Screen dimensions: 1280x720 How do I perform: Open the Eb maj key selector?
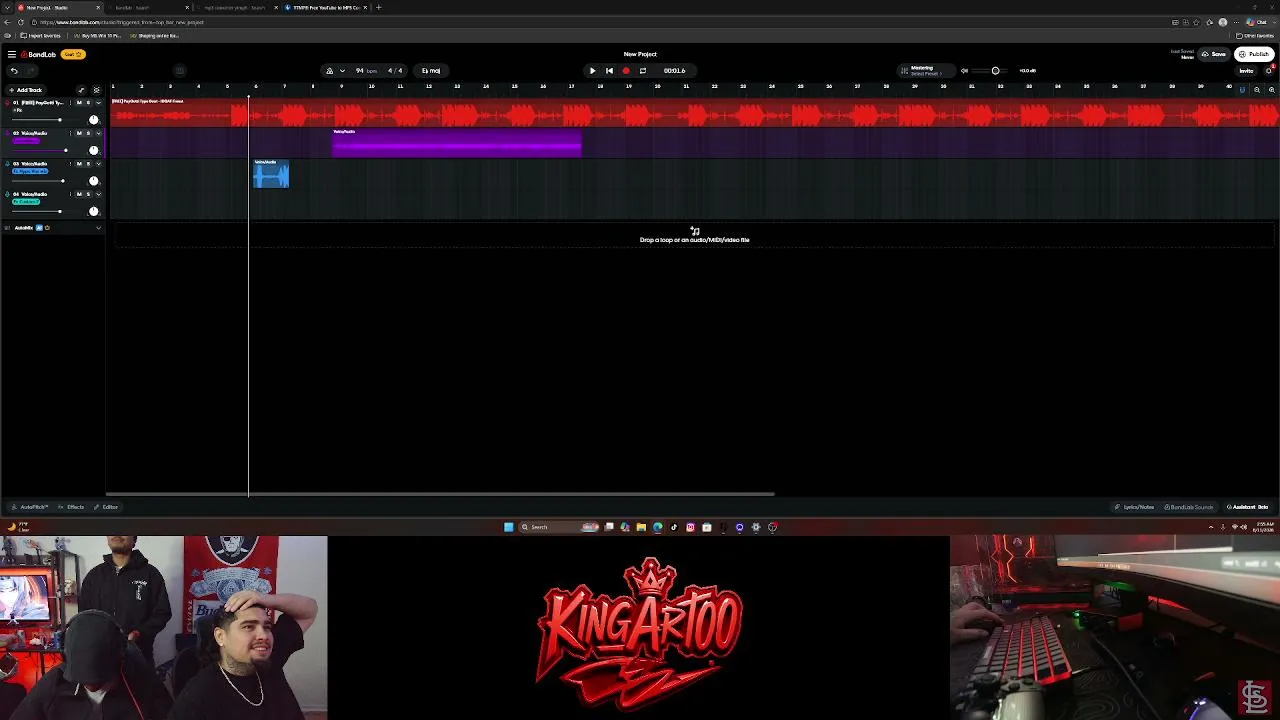(x=431, y=71)
